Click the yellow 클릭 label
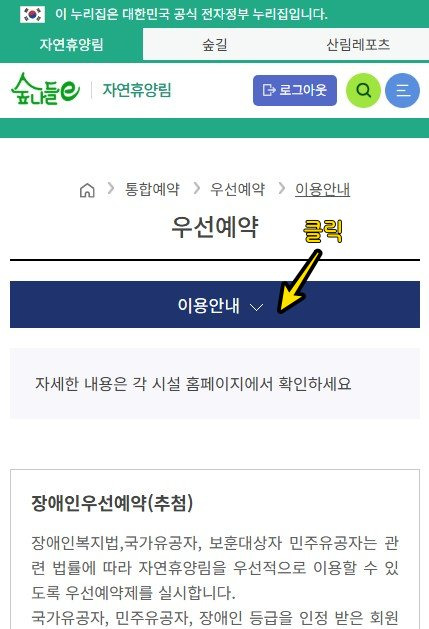Image resolution: width=429 pixels, height=629 pixels. click(x=323, y=231)
